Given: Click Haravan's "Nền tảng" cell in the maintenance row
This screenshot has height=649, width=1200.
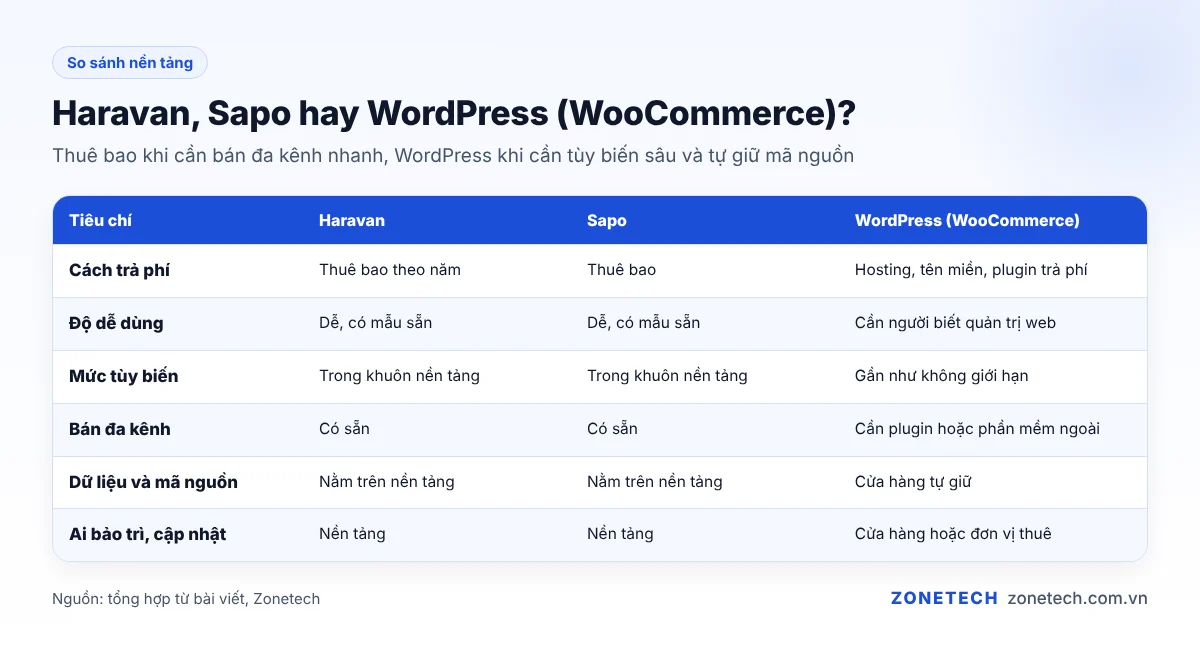Looking at the screenshot, I should click(x=352, y=534).
